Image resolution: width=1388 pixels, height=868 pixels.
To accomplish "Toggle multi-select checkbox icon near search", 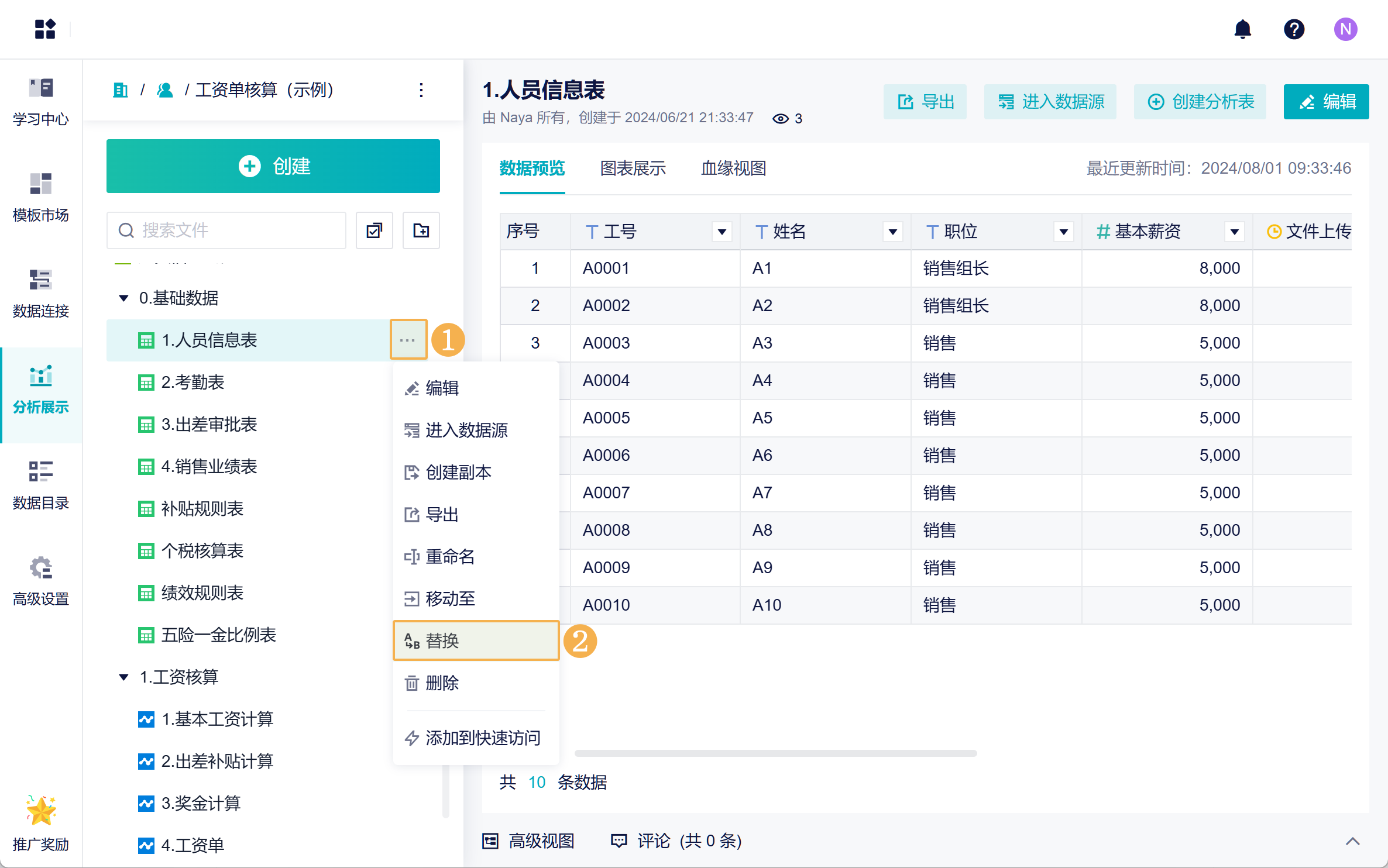I will pos(374,230).
